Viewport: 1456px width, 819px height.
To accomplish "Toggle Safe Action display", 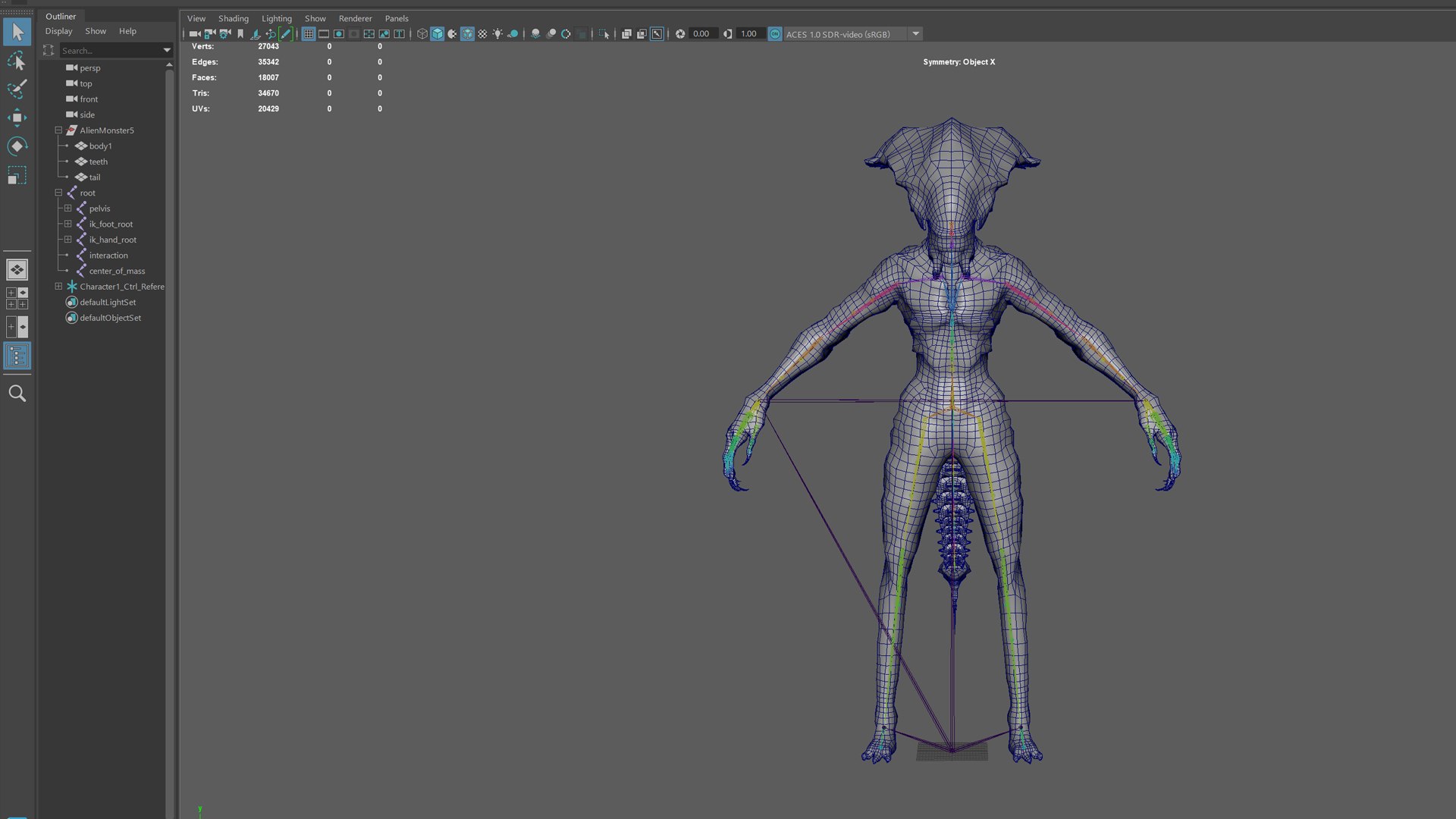I will (384, 34).
